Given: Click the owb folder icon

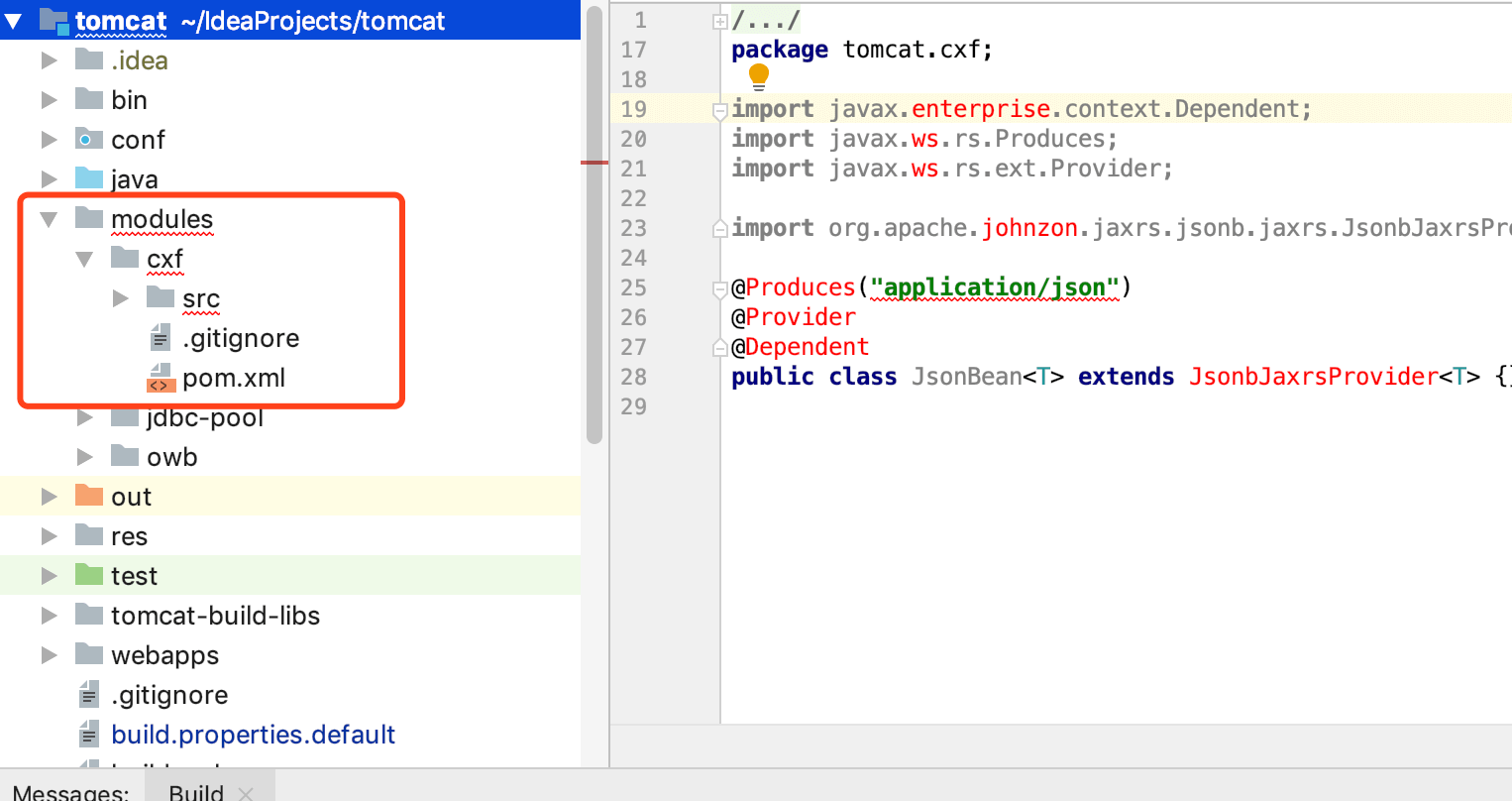Looking at the screenshot, I should click(125, 456).
